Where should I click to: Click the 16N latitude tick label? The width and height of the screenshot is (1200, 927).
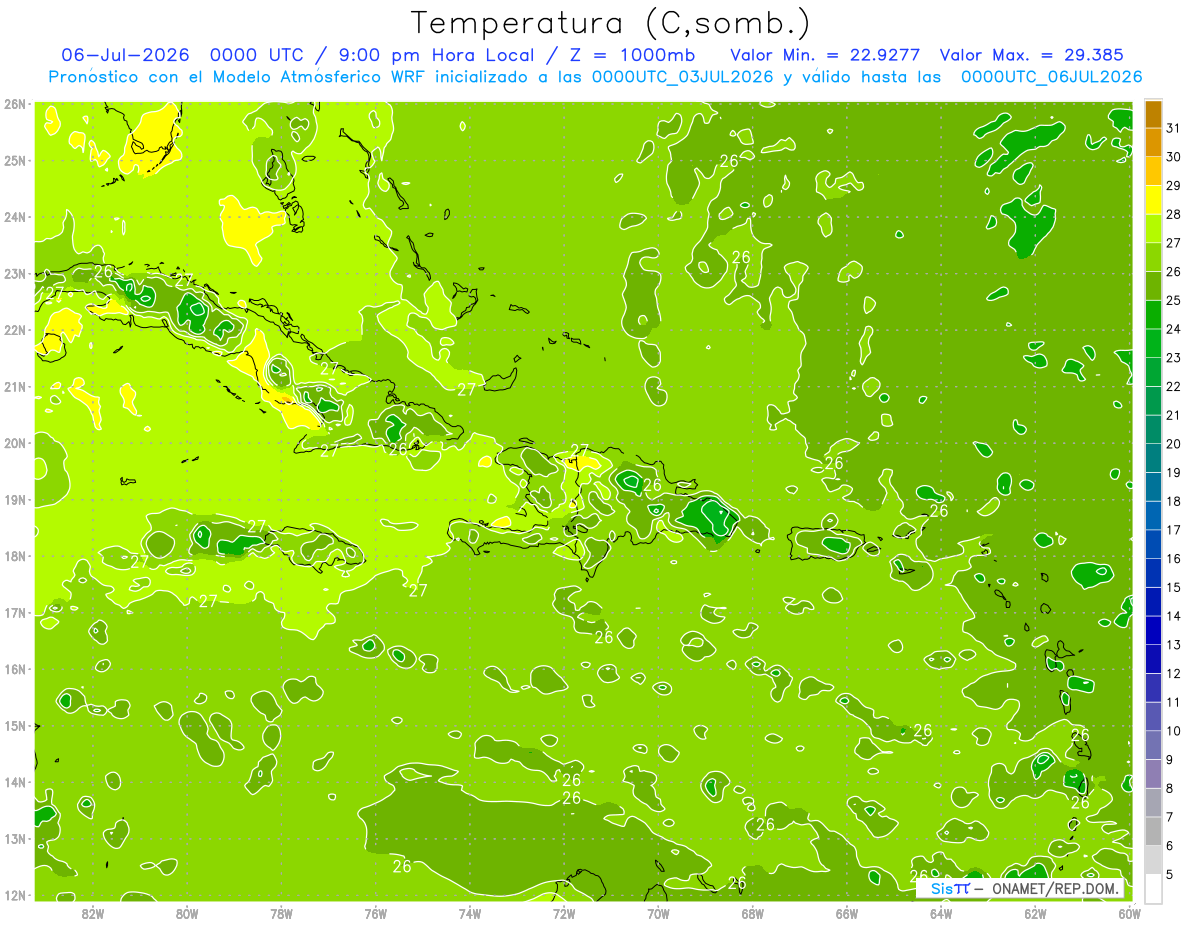click(15, 669)
